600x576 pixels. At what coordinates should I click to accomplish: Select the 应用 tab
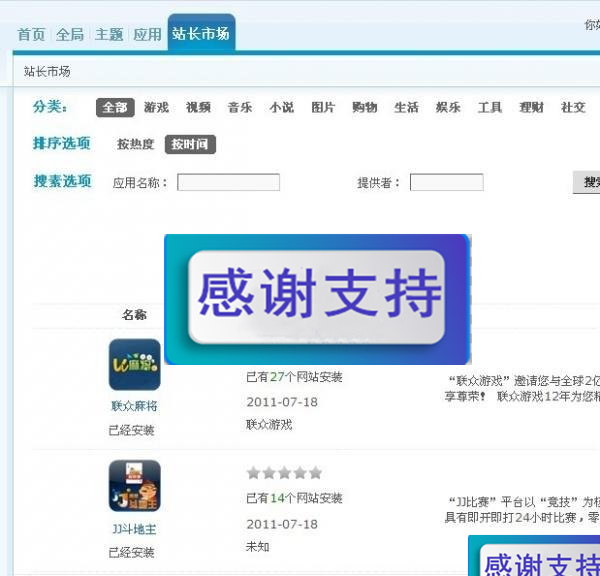147,34
